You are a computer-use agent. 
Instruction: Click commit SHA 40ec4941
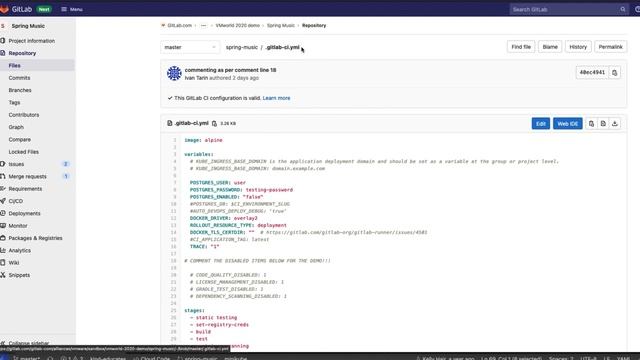(x=592, y=73)
